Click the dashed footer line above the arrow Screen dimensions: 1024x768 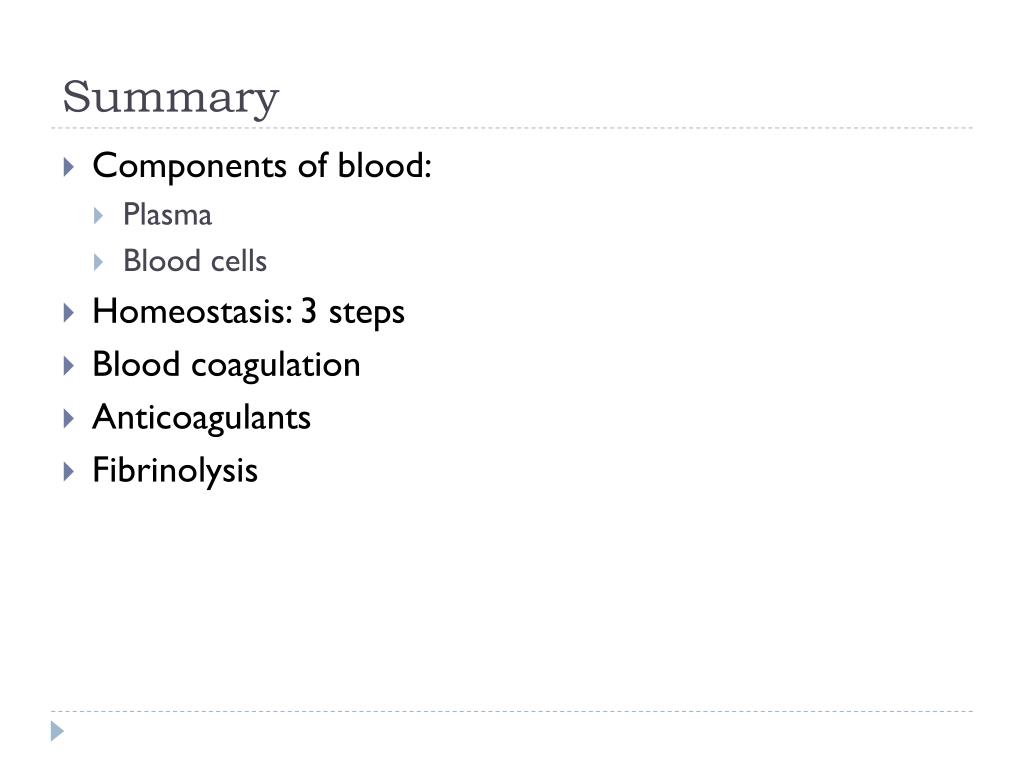tap(512, 711)
